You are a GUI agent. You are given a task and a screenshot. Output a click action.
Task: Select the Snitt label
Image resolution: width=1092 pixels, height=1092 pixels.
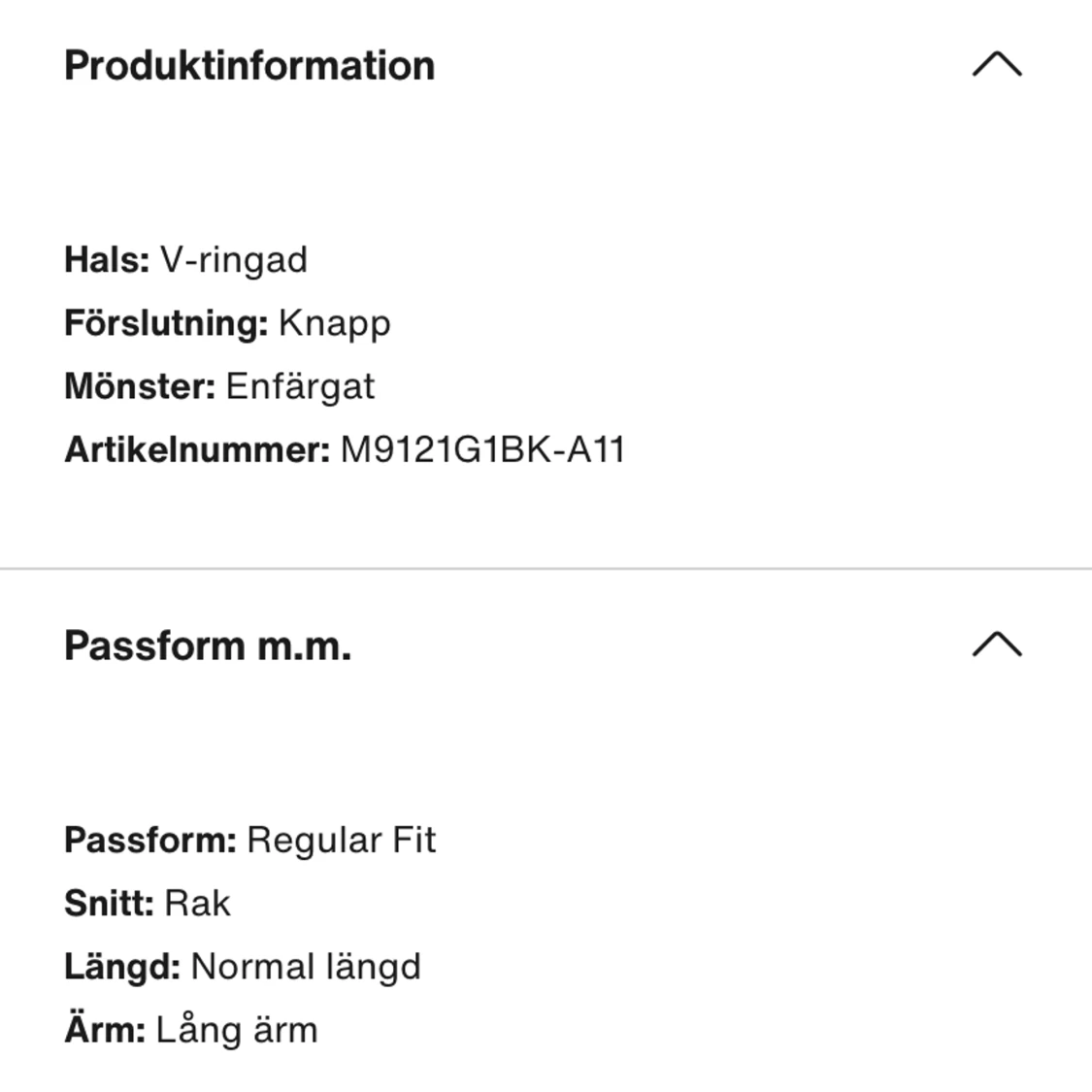[110, 904]
